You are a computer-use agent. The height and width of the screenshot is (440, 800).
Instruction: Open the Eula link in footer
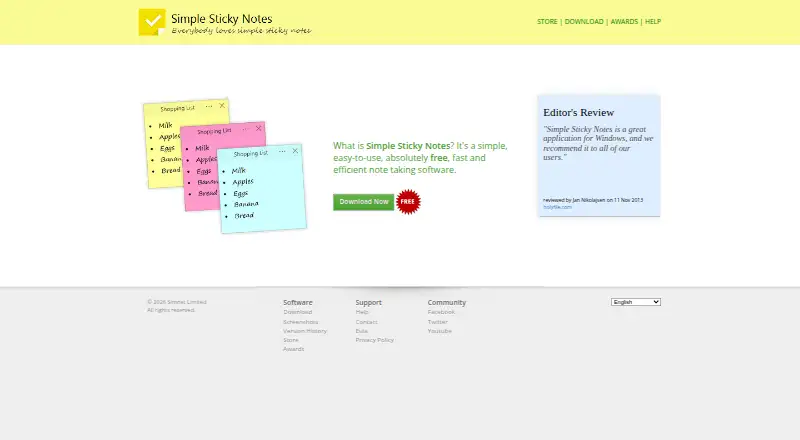click(361, 331)
